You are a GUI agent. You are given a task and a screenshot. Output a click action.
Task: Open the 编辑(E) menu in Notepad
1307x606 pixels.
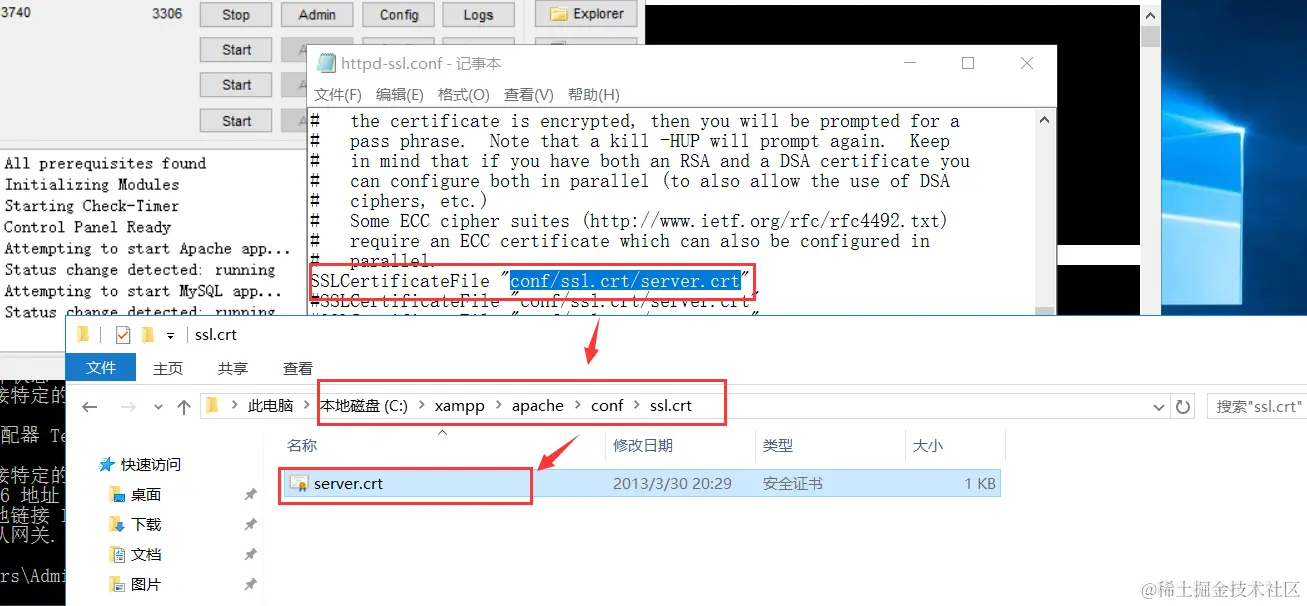(400, 95)
